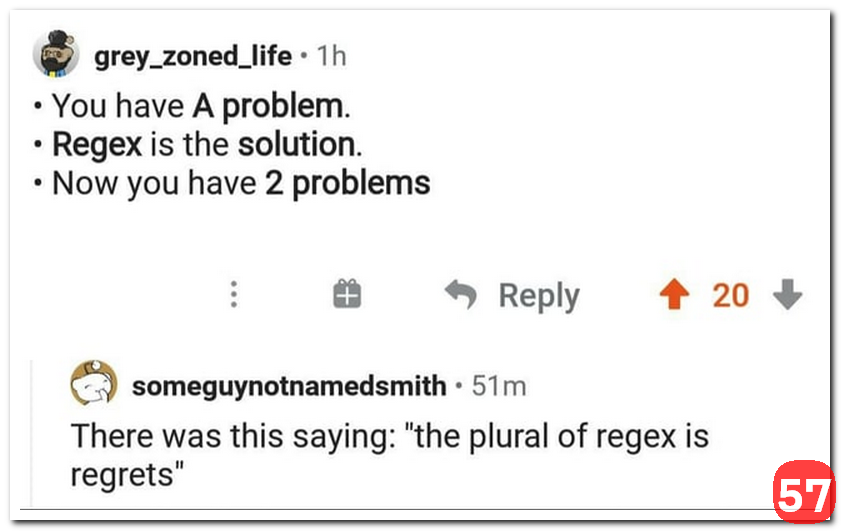Tap the "Now you have 2 problems" line

coord(240,183)
